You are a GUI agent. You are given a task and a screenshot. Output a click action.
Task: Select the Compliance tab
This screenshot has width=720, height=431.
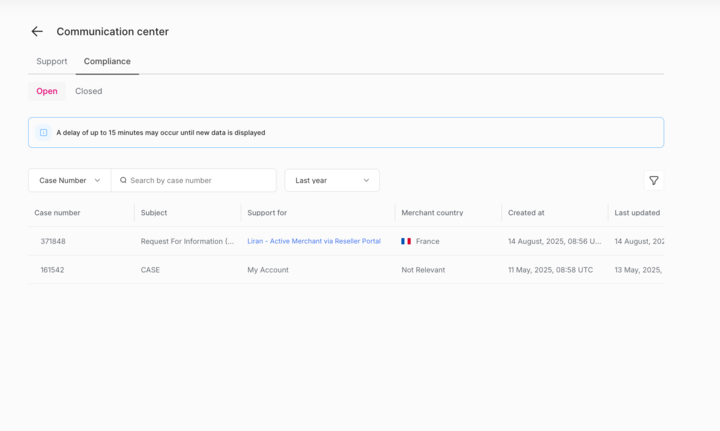tap(107, 61)
